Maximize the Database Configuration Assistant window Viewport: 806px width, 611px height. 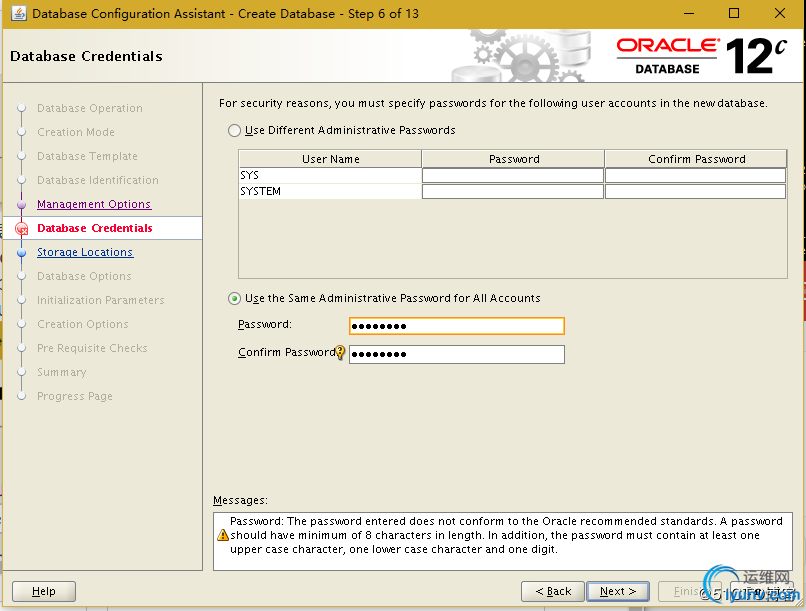[734, 13]
